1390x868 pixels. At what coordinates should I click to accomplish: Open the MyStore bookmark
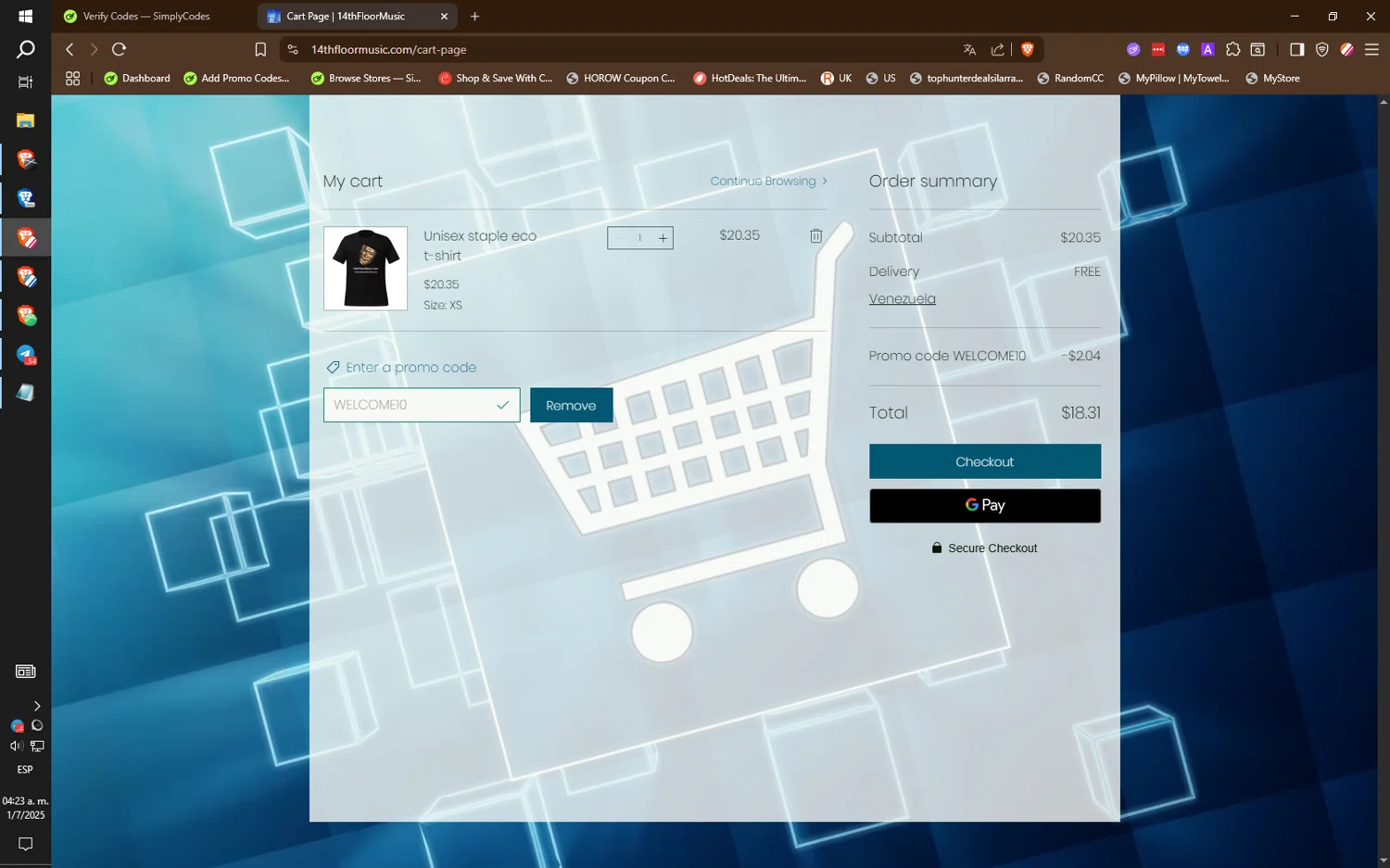pos(1272,79)
